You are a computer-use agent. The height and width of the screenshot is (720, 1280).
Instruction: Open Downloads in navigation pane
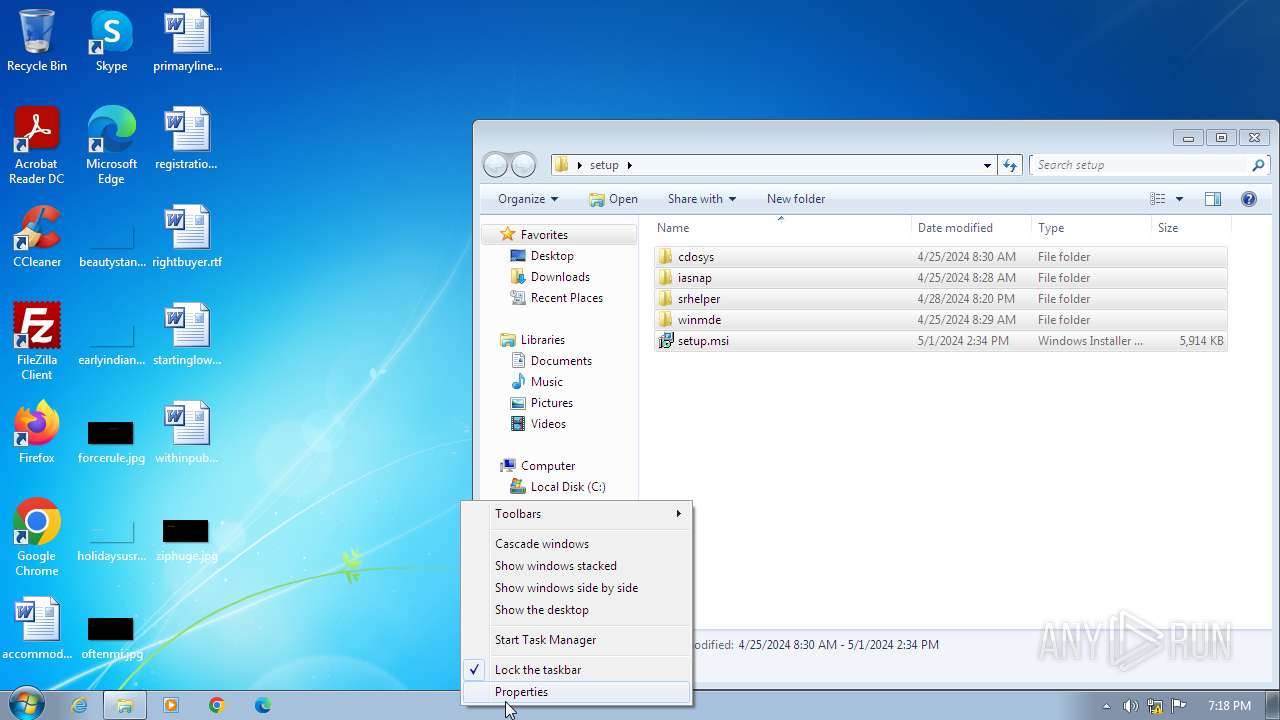pos(559,277)
